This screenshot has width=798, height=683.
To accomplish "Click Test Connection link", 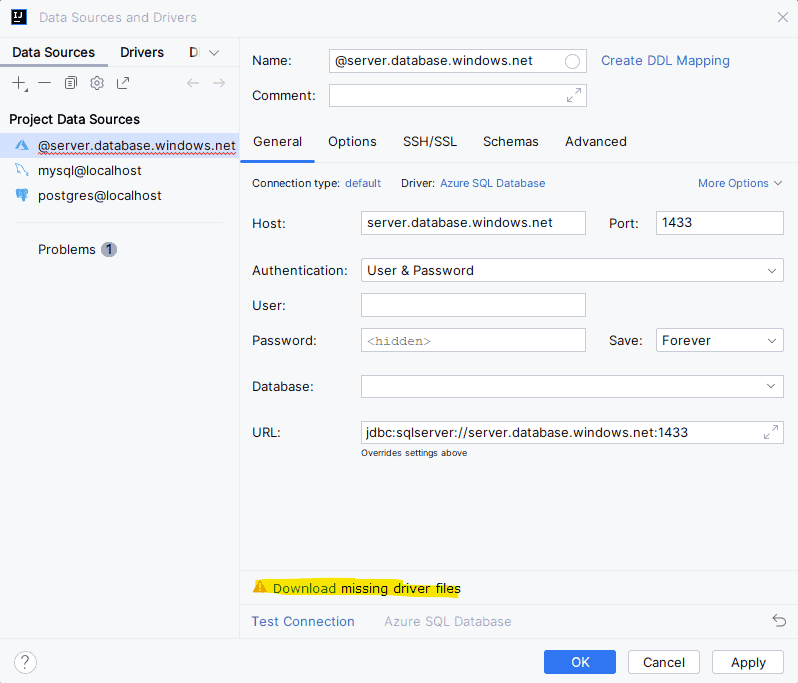I will [x=303, y=621].
